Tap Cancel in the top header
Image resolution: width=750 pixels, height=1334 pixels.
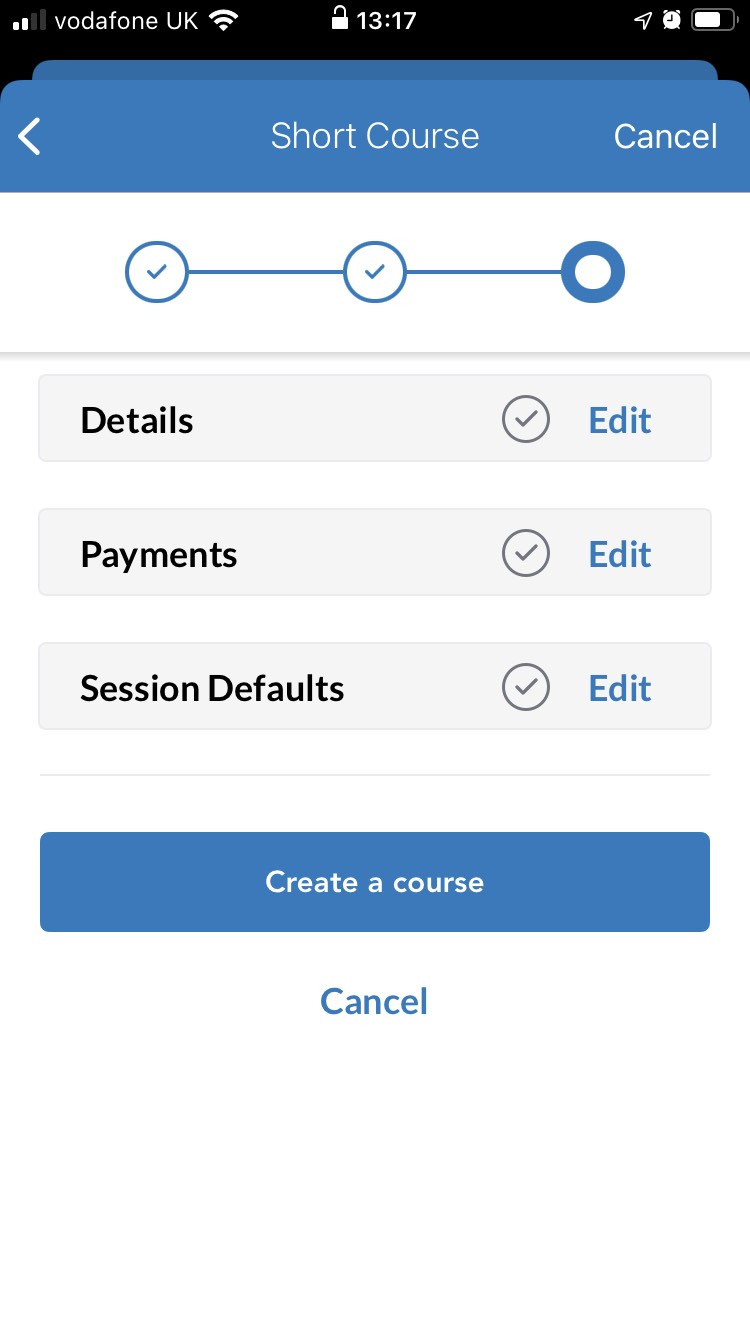[665, 137]
